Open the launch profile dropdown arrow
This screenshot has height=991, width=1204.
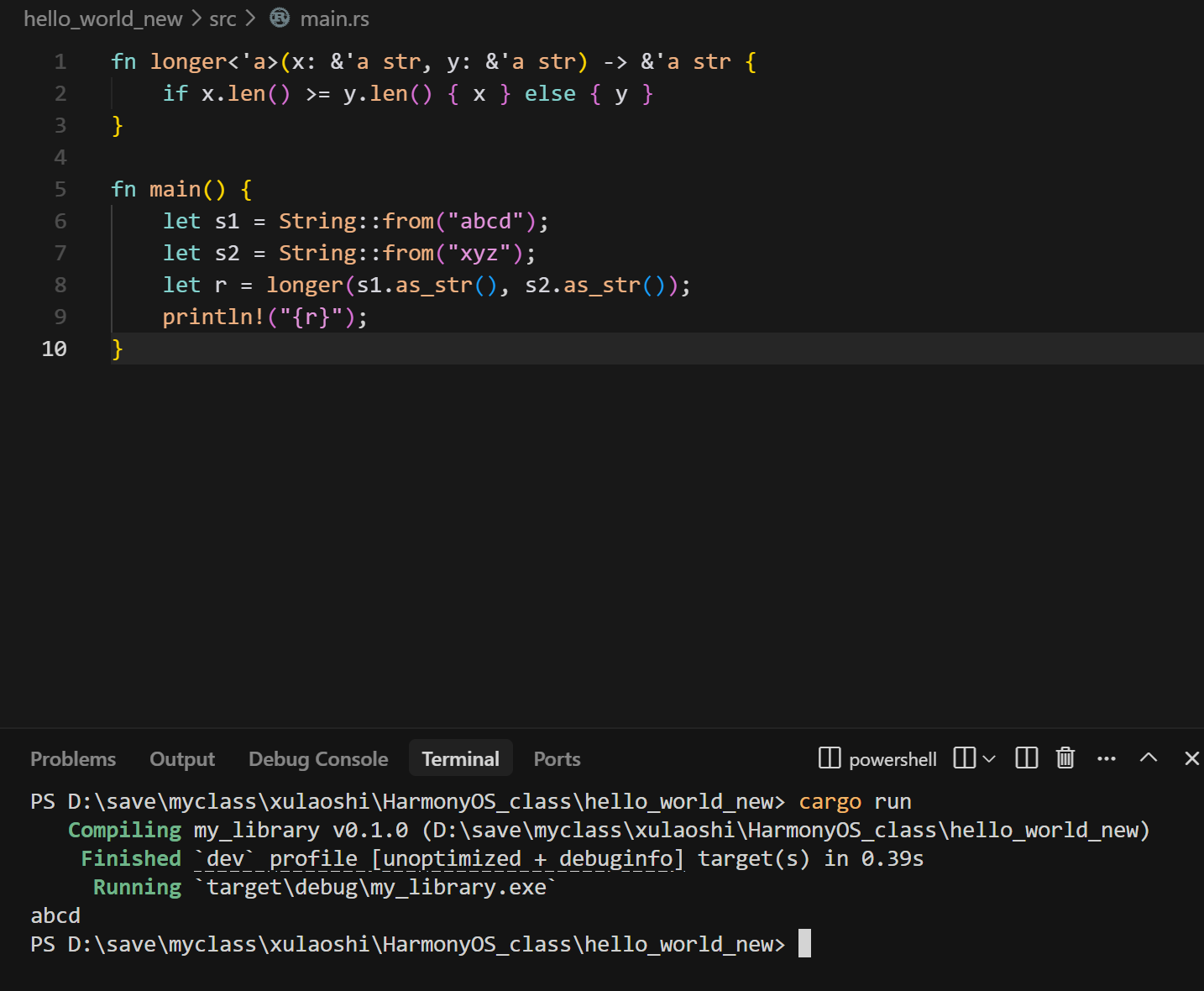point(989,759)
